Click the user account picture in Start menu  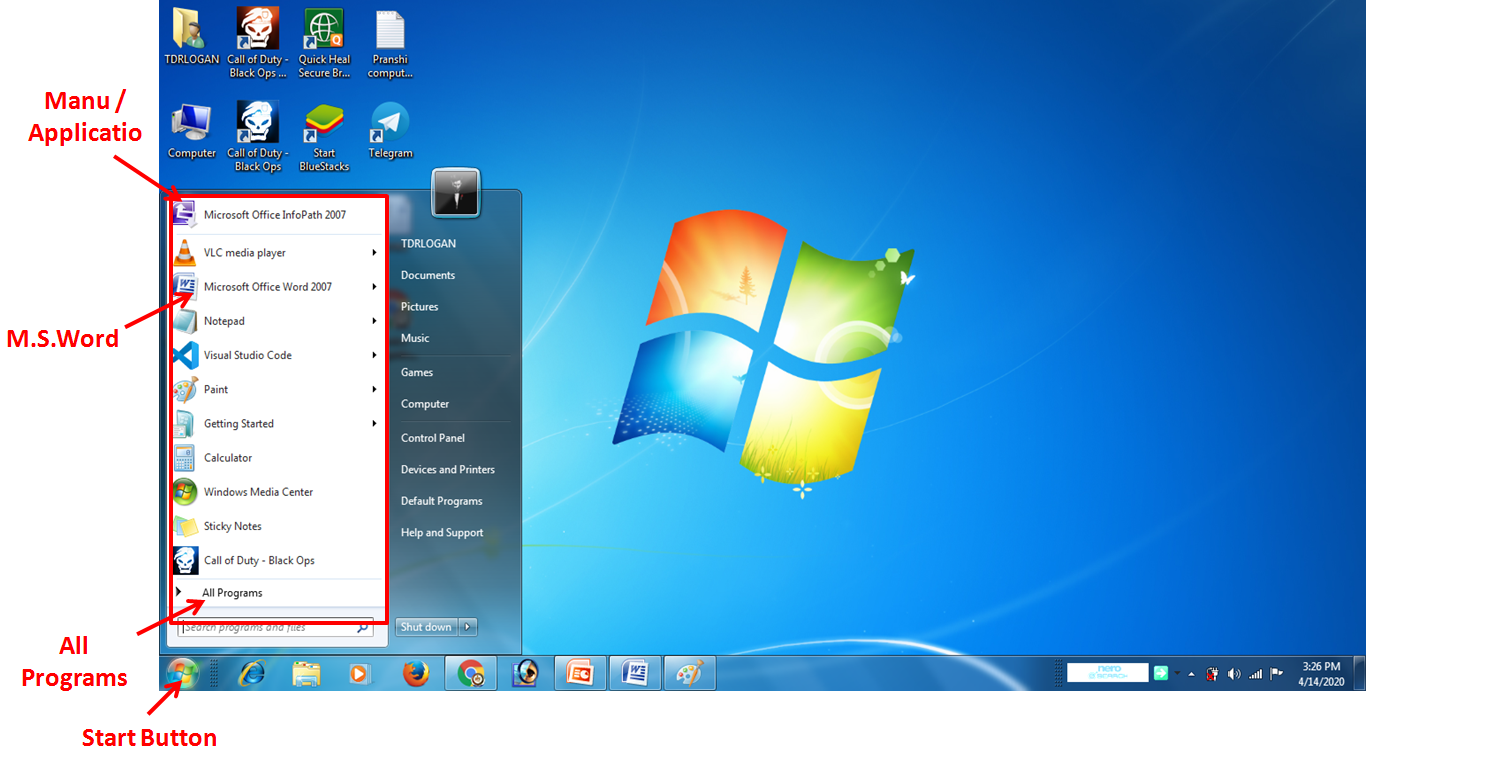tap(456, 192)
